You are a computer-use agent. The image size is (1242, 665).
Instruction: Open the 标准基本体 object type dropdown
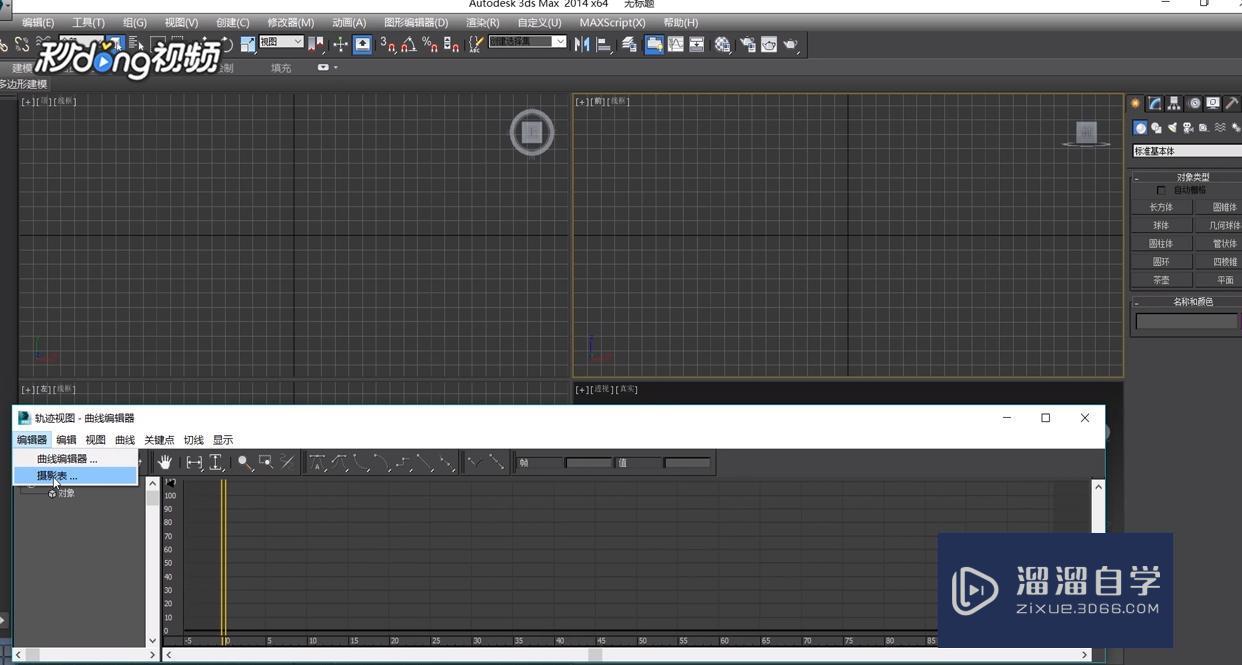(x=1187, y=151)
